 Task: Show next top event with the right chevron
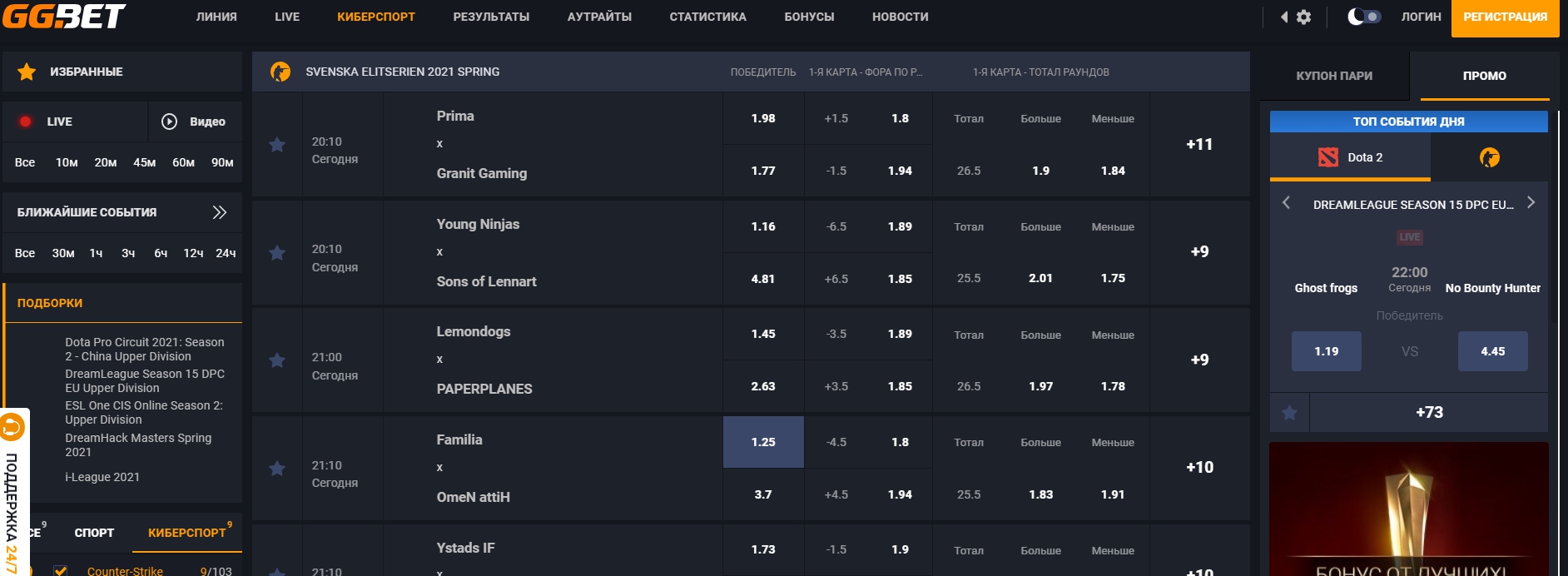1530,203
